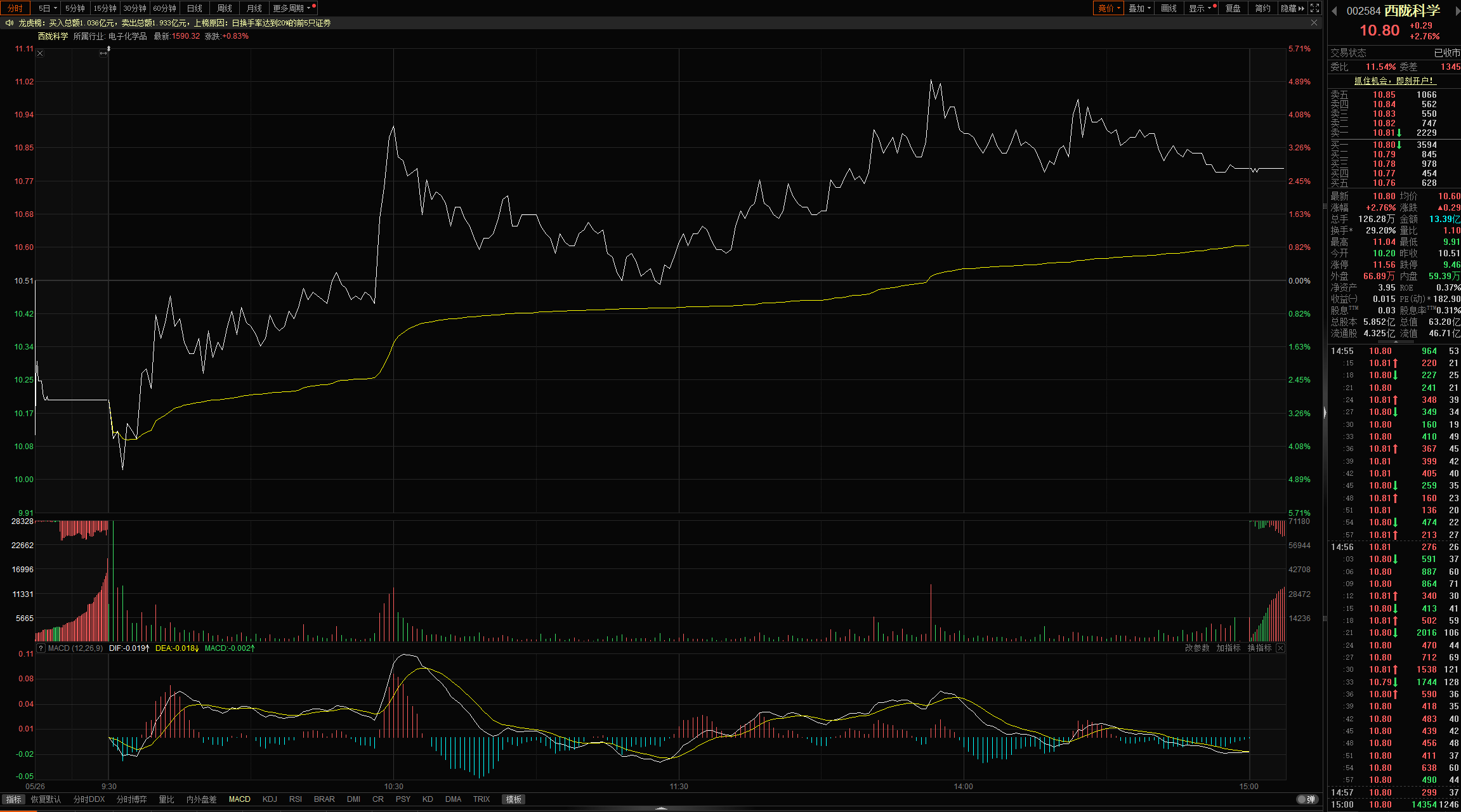The image size is (1461, 812).
Task: Select 分时DDX indicator
Action: tap(89, 799)
